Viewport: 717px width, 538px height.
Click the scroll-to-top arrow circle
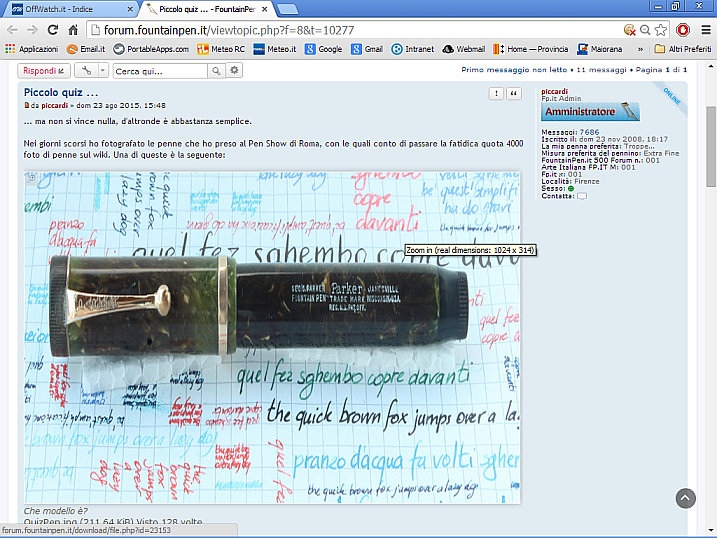tap(685, 498)
